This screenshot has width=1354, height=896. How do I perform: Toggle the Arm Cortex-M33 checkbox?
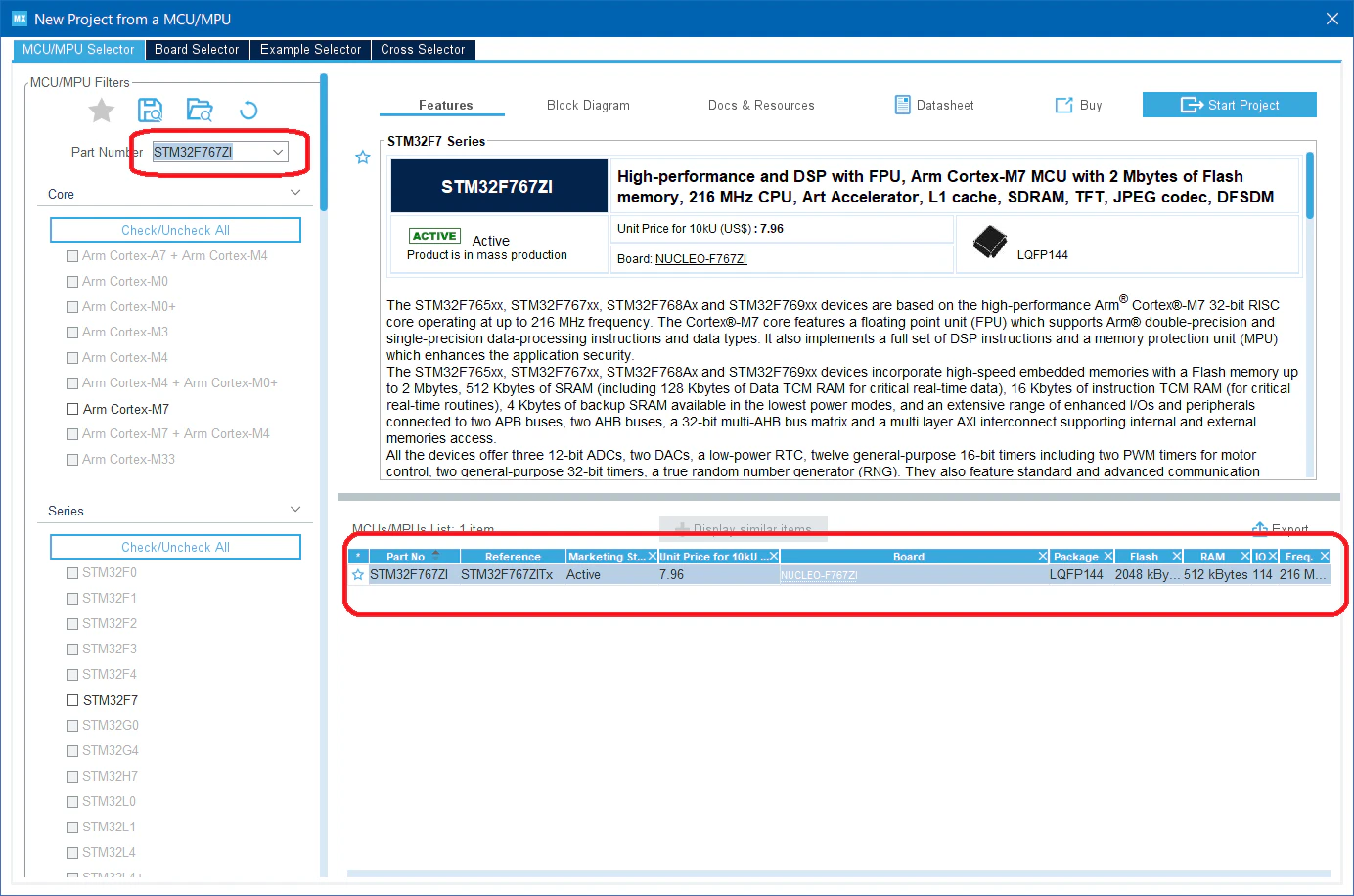pyautogui.click(x=72, y=460)
